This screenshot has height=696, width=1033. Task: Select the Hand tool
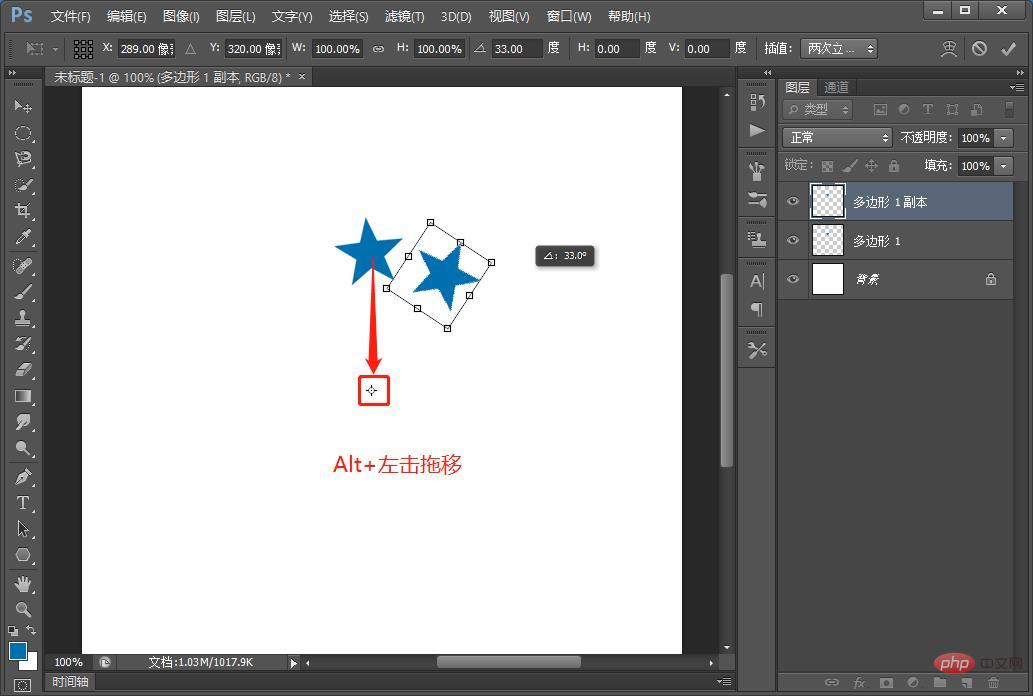[x=23, y=583]
